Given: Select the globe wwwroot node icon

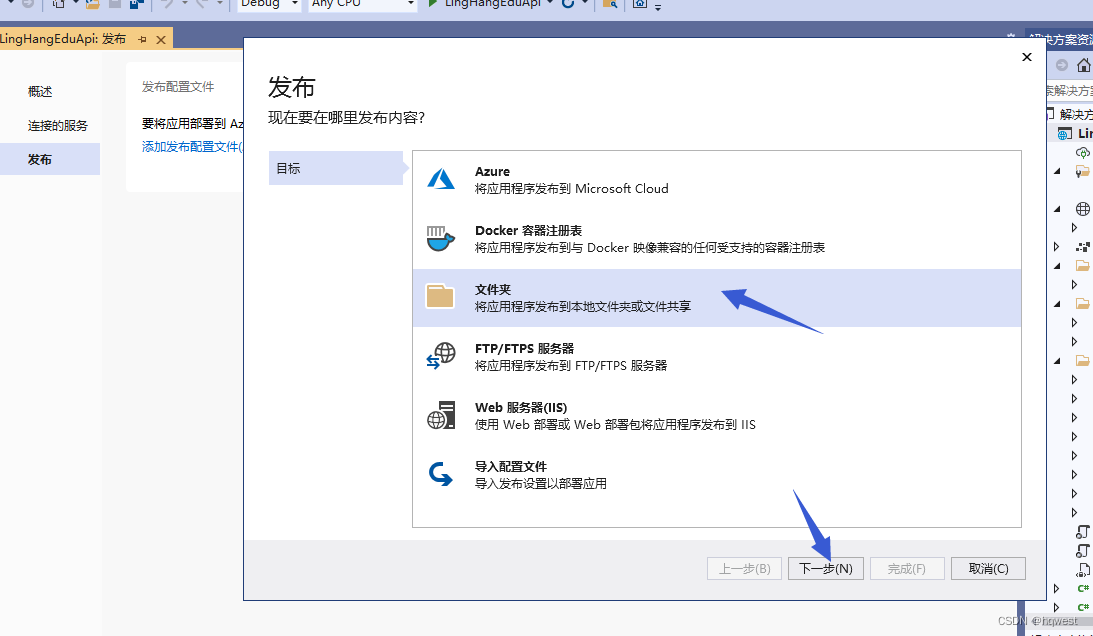Looking at the screenshot, I should tap(1083, 209).
